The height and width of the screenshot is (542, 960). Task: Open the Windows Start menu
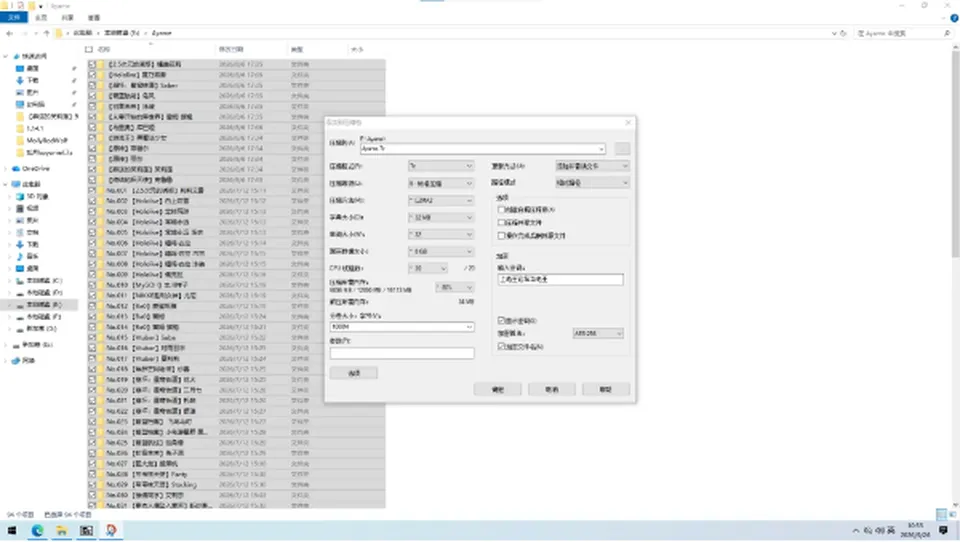point(12,530)
